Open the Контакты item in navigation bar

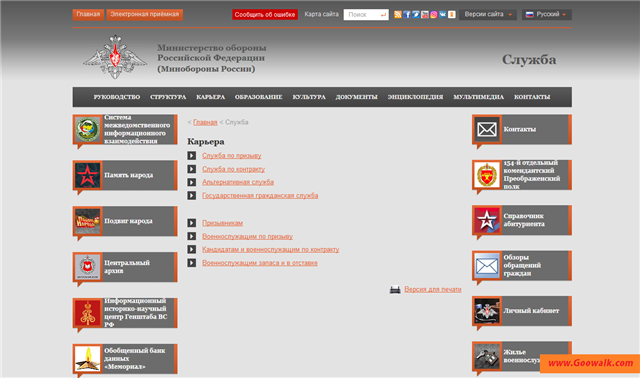pos(532,97)
